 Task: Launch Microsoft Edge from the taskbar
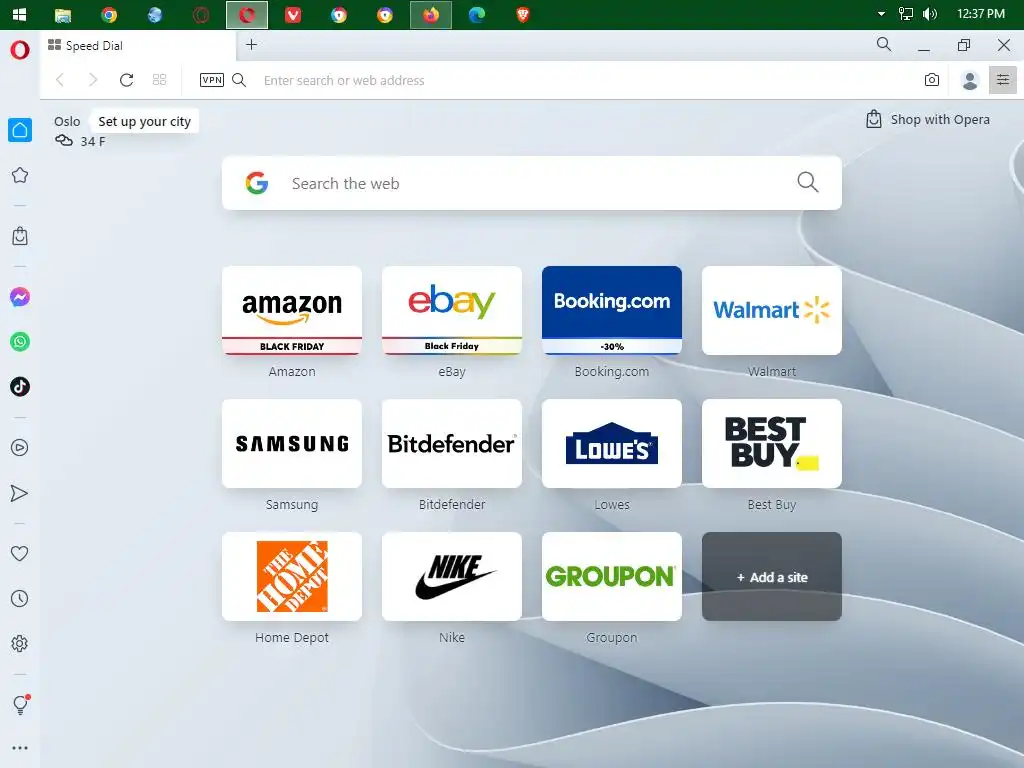477,14
